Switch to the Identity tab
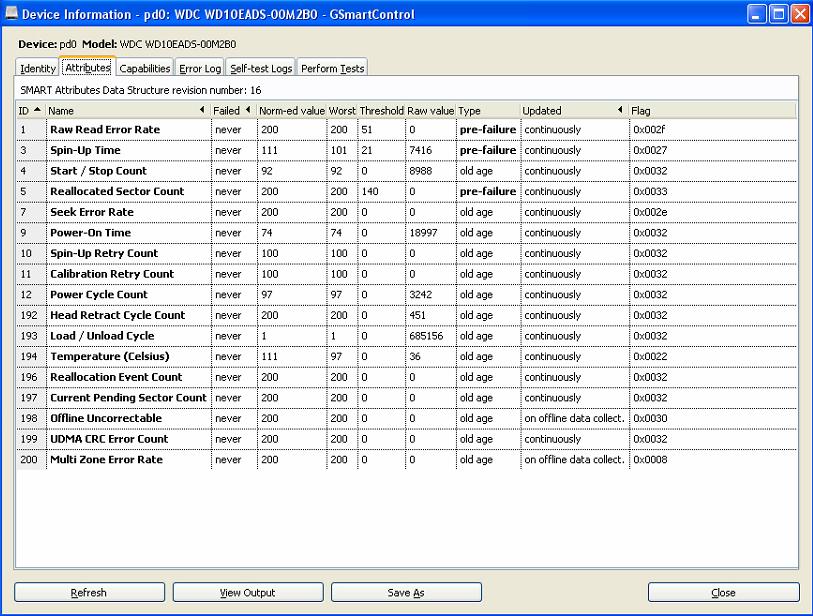The width and height of the screenshot is (813, 616). (x=37, y=68)
